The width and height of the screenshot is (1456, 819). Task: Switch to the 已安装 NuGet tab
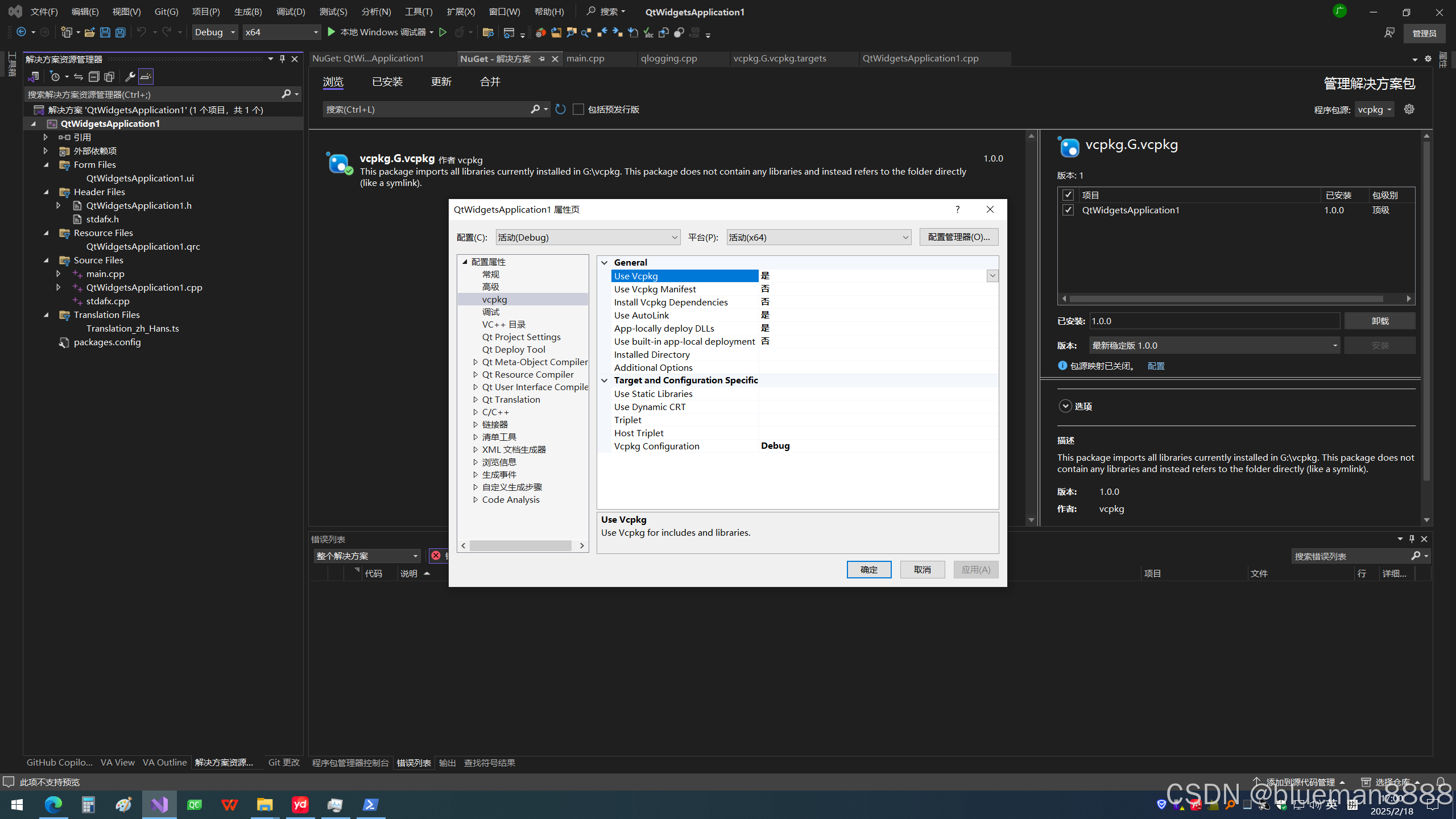387,82
